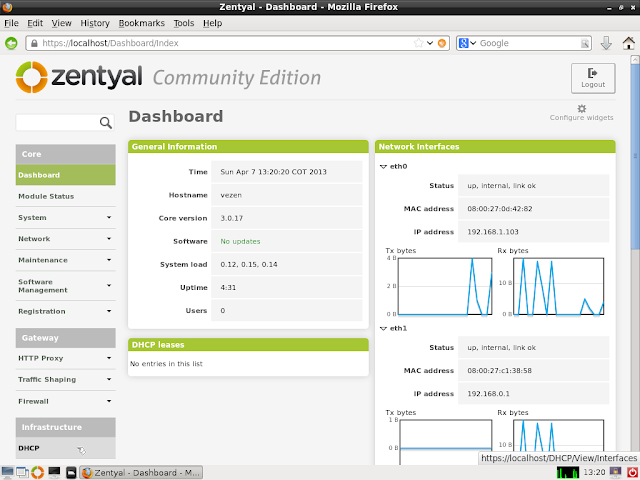
Task: Click the Network Interfaces widget header
Action: click(x=495, y=147)
